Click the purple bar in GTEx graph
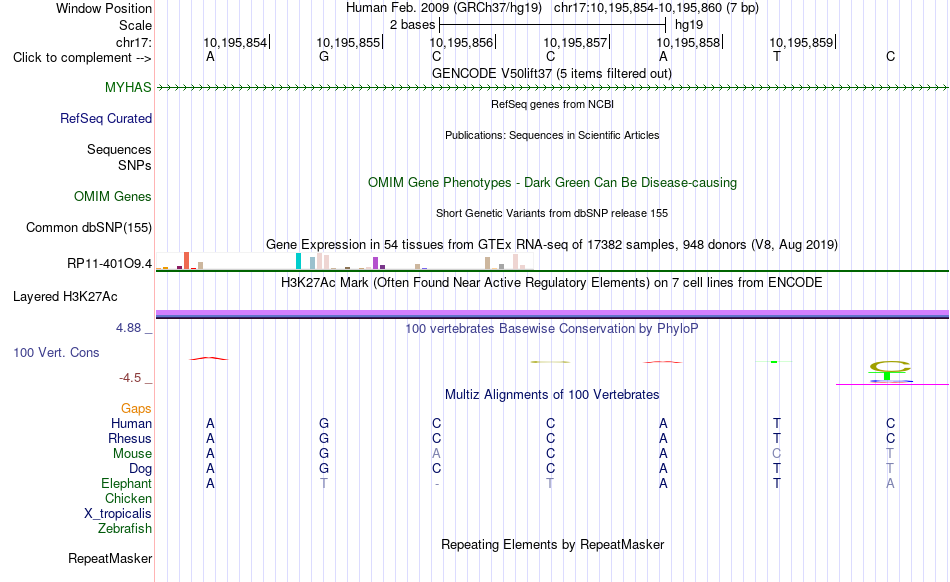Viewport: 950px width, 582px height. 376,263
